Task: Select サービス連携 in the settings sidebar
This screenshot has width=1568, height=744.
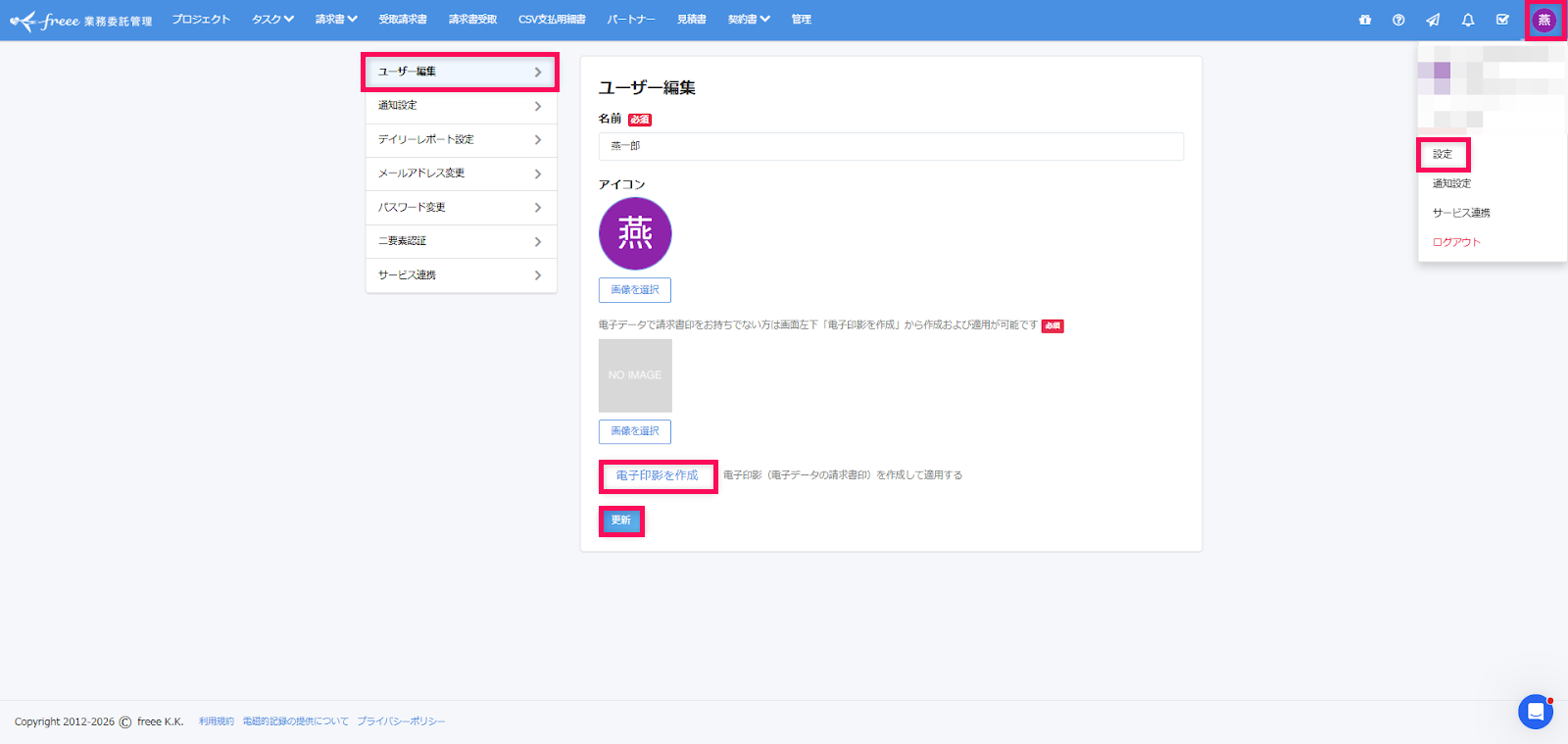Action: click(461, 275)
